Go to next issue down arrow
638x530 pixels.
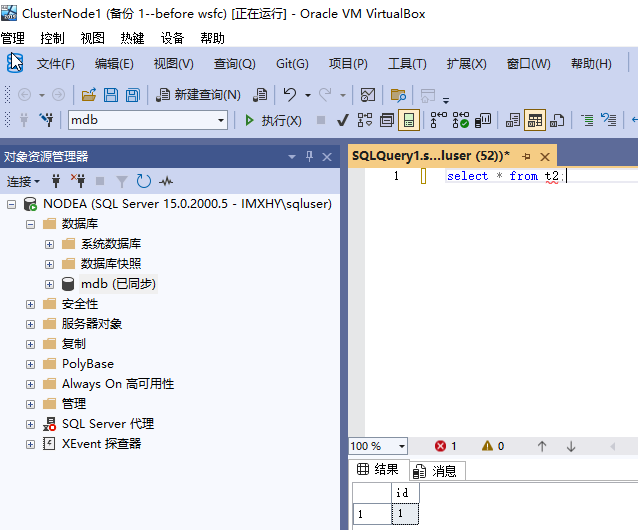pos(571,446)
